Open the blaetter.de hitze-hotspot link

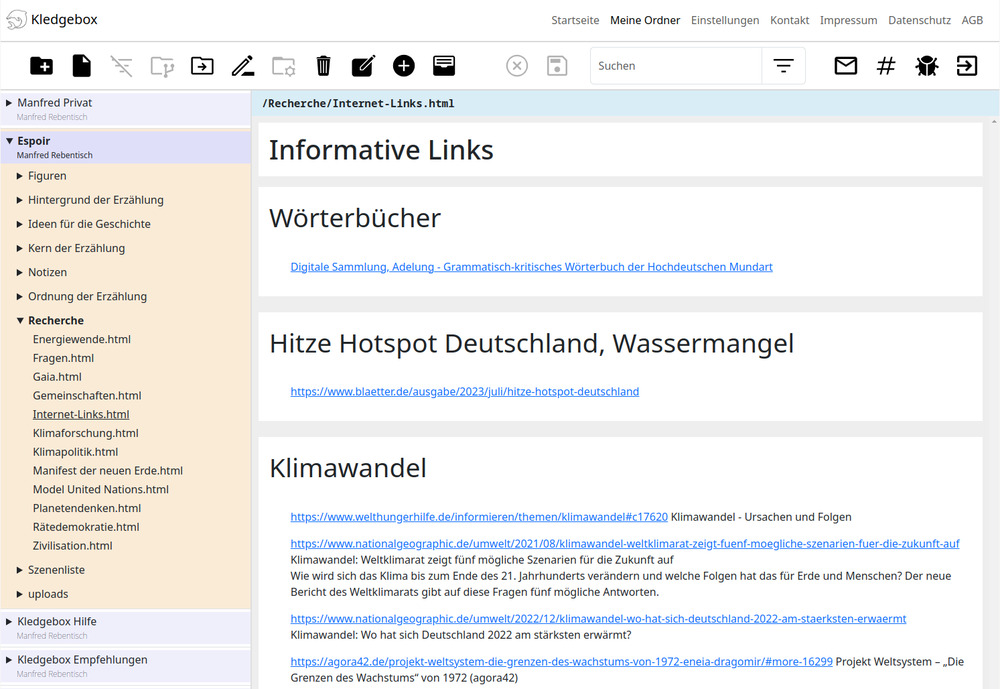point(464,392)
